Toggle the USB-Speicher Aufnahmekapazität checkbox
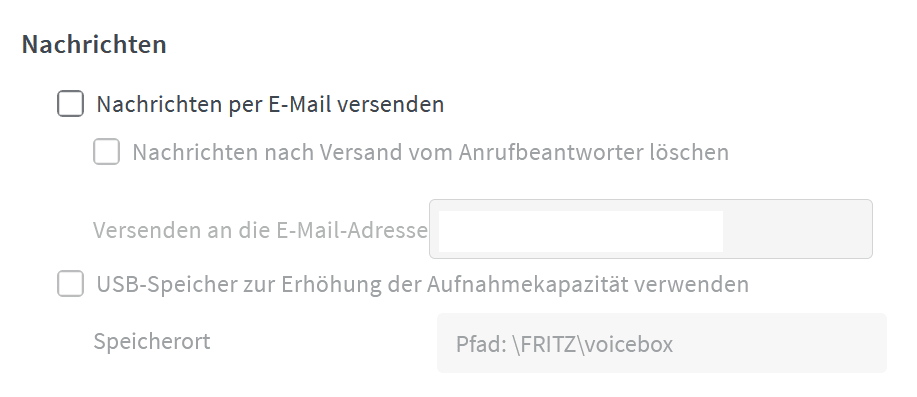The image size is (917, 397). tap(70, 284)
